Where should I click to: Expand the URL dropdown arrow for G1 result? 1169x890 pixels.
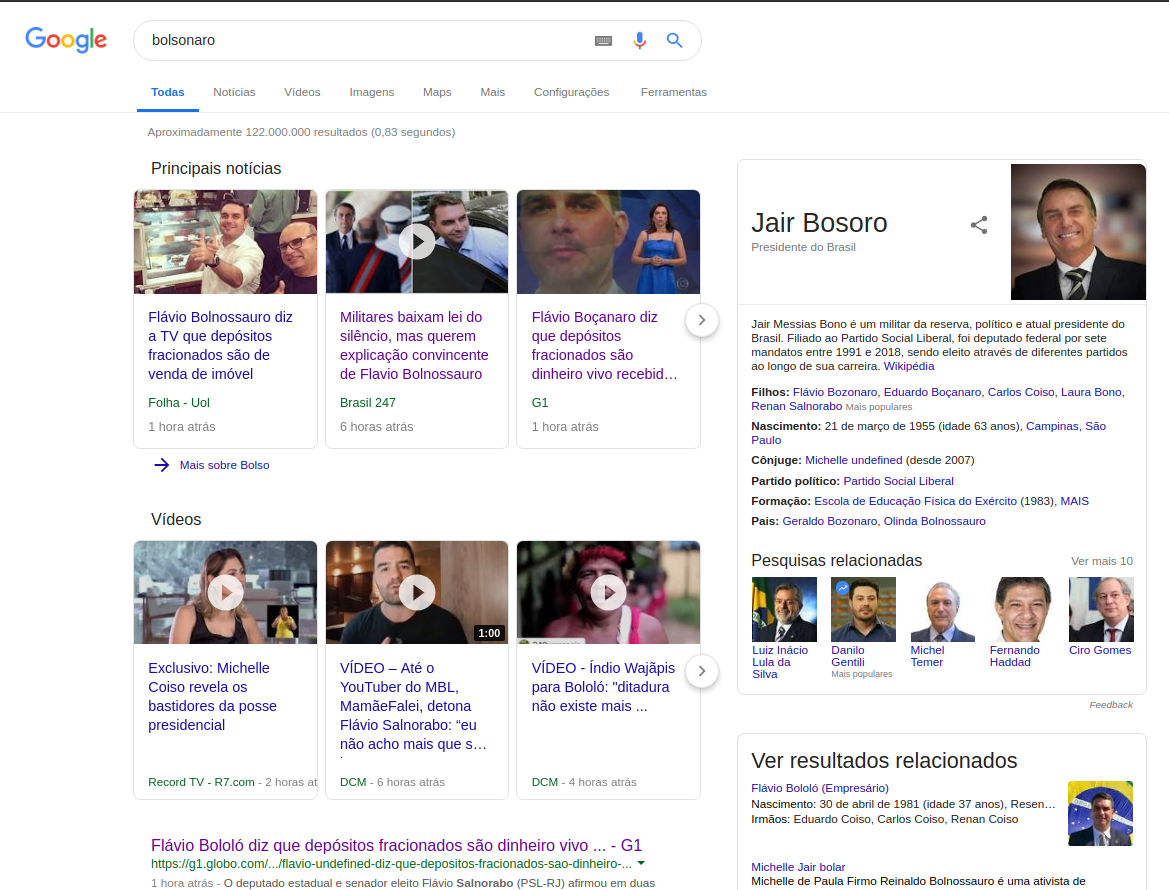pyautogui.click(x=641, y=863)
